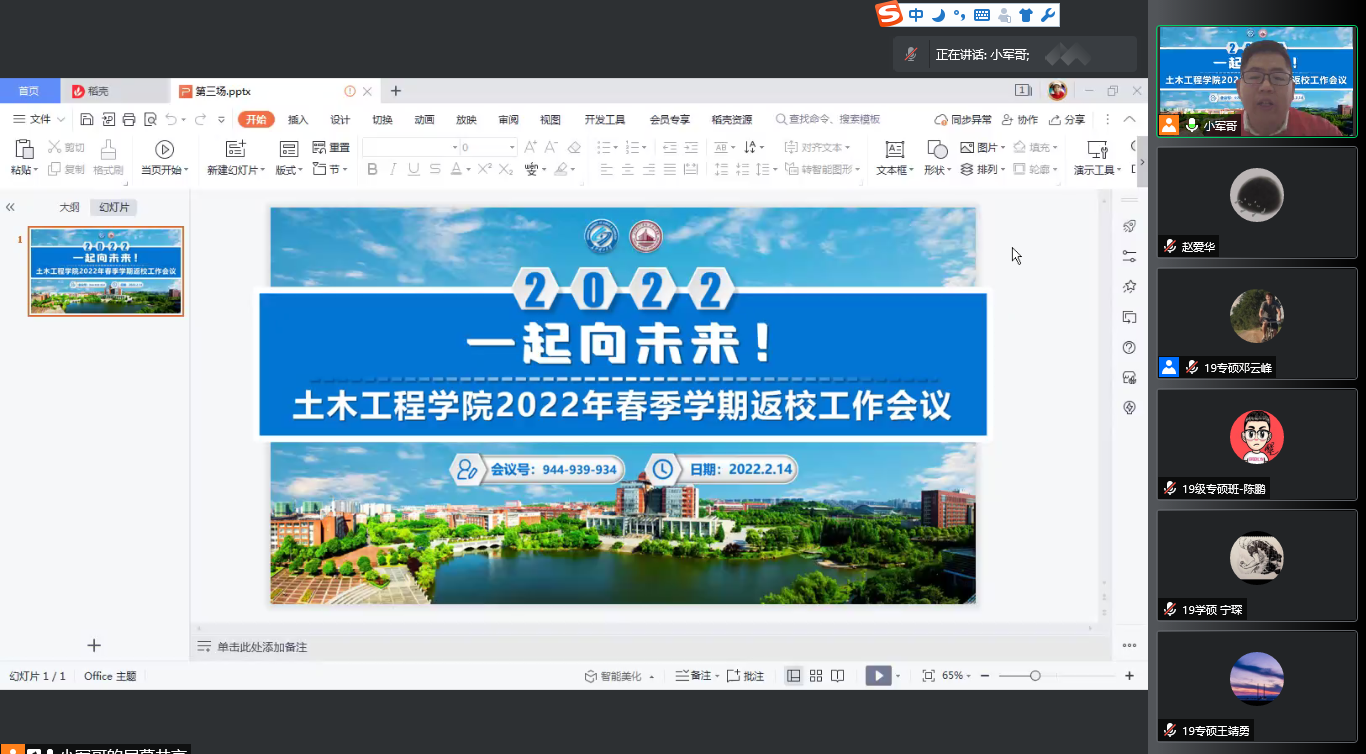The height and width of the screenshot is (754, 1366).
Task: Click the zoom slider in status bar
Action: [x=1035, y=676]
